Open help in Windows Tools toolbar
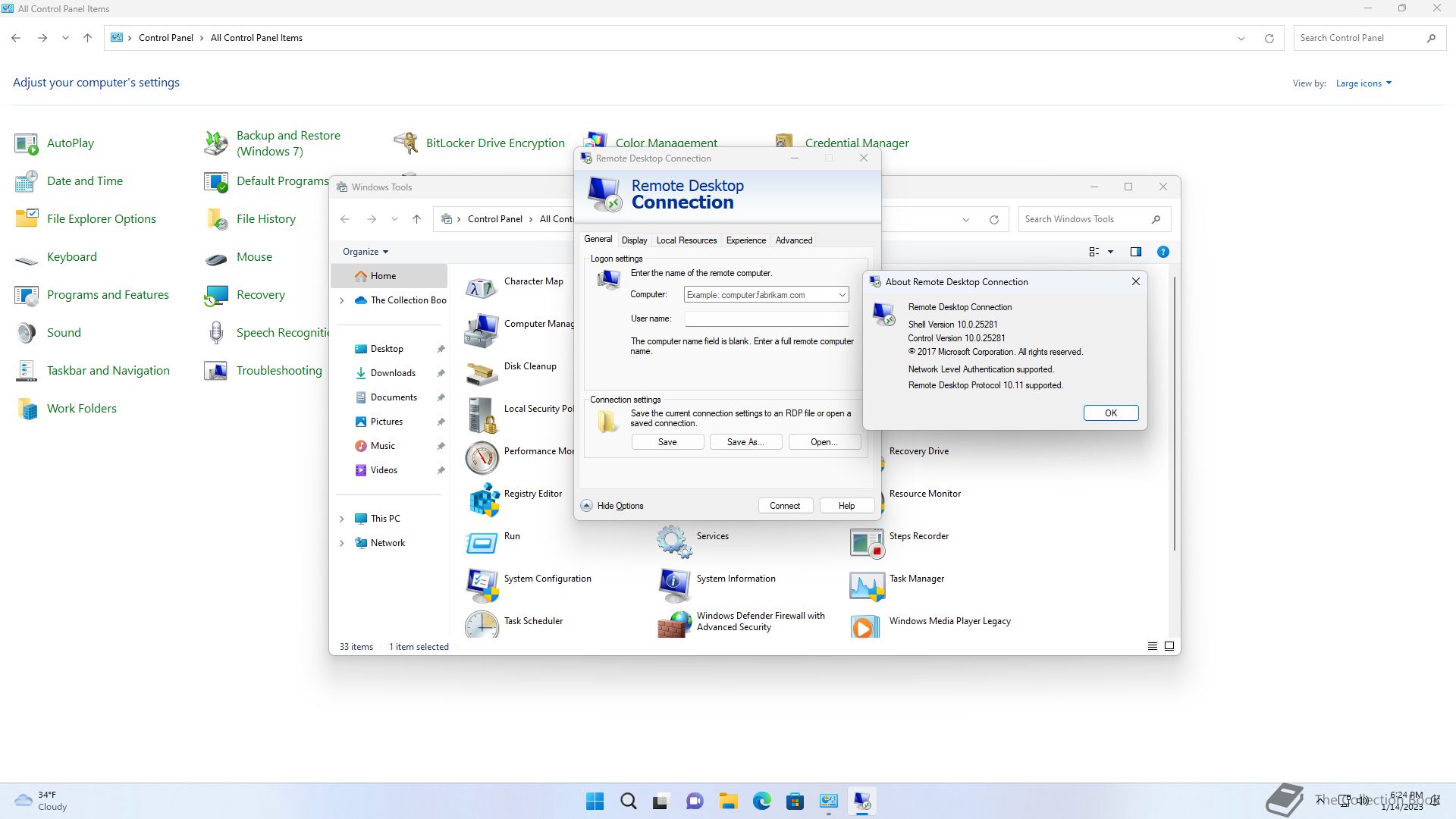The image size is (1456, 819). [1163, 252]
